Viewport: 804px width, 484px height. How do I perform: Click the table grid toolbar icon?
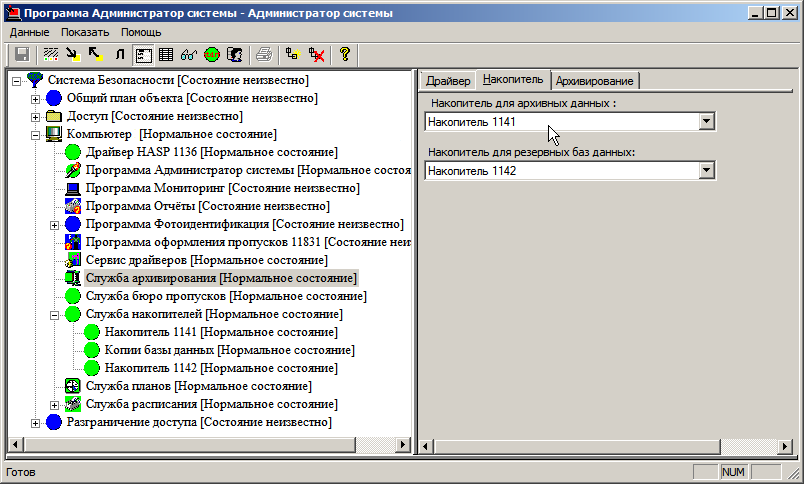(x=166, y=55)
